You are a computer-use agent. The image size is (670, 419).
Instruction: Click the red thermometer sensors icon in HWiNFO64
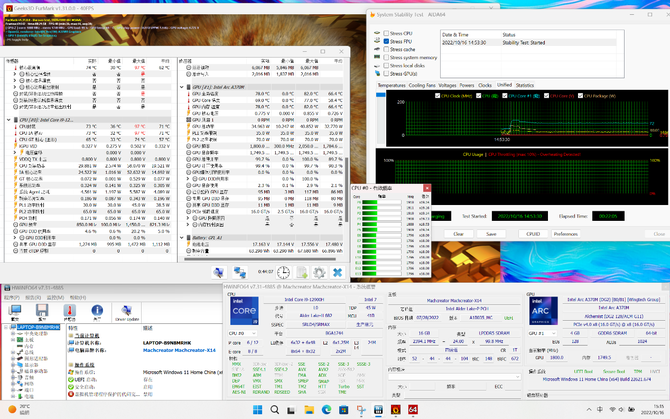(x=70, y=313)
